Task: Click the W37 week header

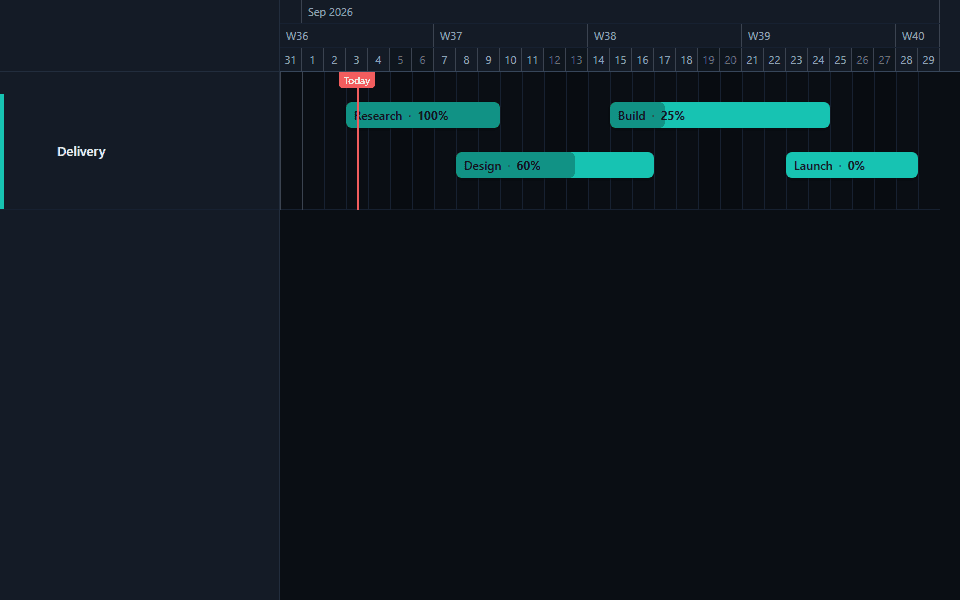Action: pyautogui.click(x=511, y=36)
